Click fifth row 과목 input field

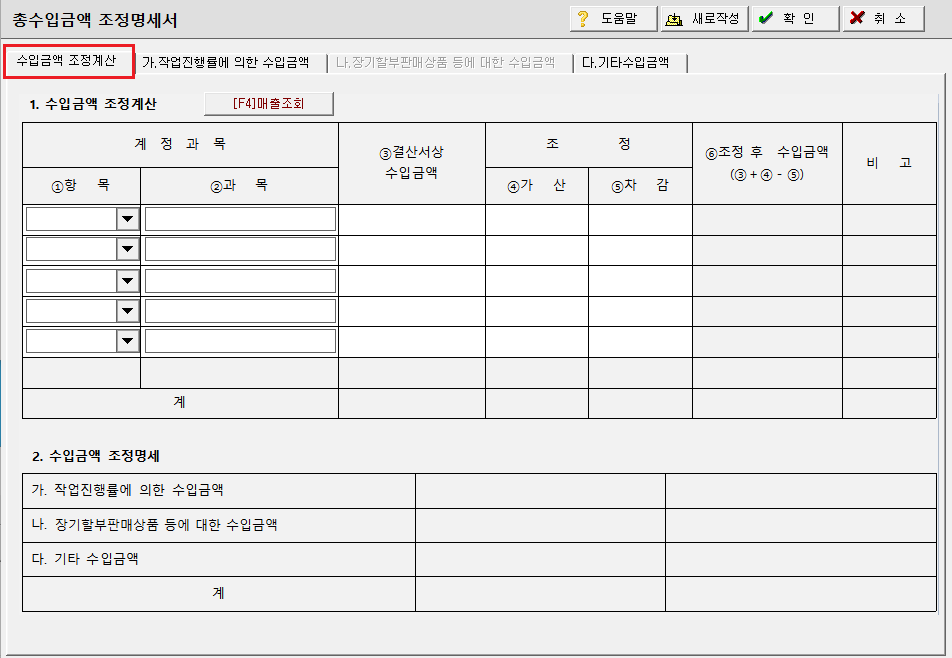[240, 341]
